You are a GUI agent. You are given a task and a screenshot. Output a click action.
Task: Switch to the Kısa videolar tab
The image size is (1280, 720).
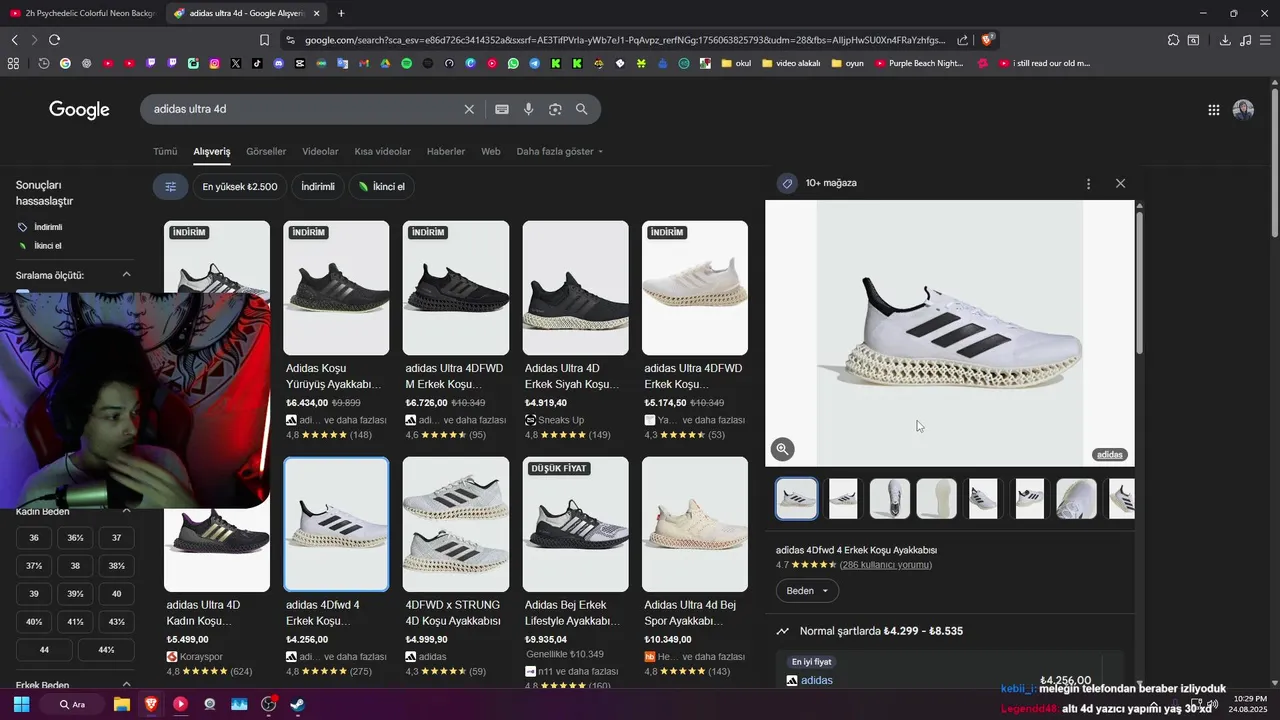(x=382, y=152)
